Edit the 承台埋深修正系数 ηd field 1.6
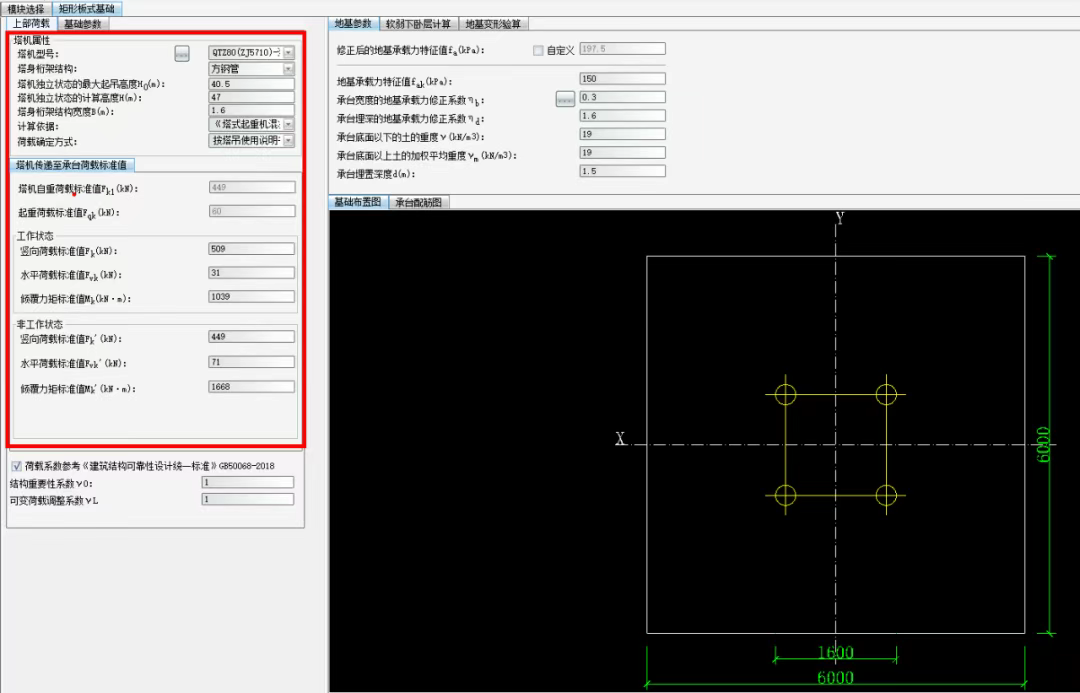This screenshot has width=1080, height=693. click(623, 116)
